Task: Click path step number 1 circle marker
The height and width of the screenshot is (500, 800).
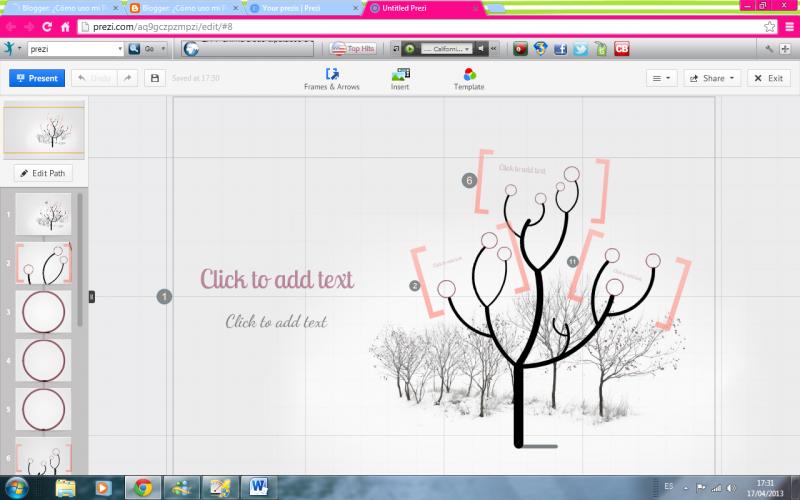Action: point(165,296)
